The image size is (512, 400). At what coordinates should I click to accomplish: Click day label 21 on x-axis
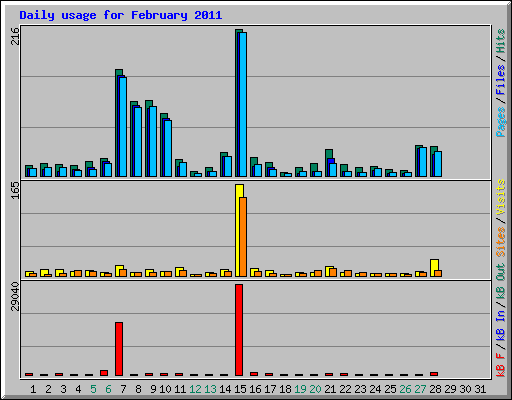coord(330,389)
